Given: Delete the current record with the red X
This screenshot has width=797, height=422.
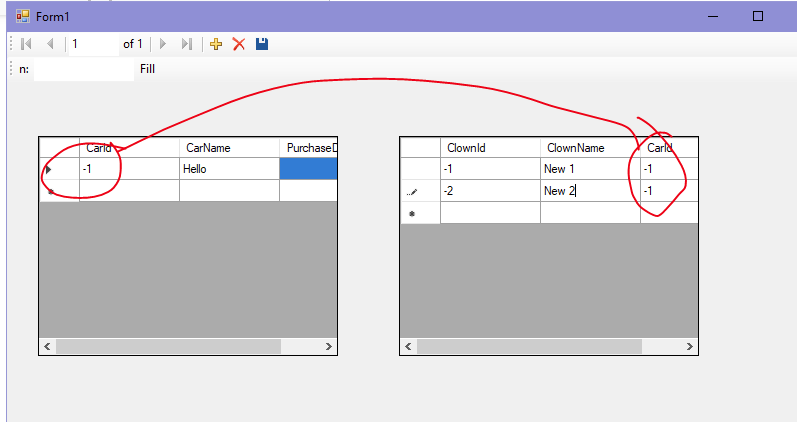Looking at the screenshot, I should click(x=239, y=44).
